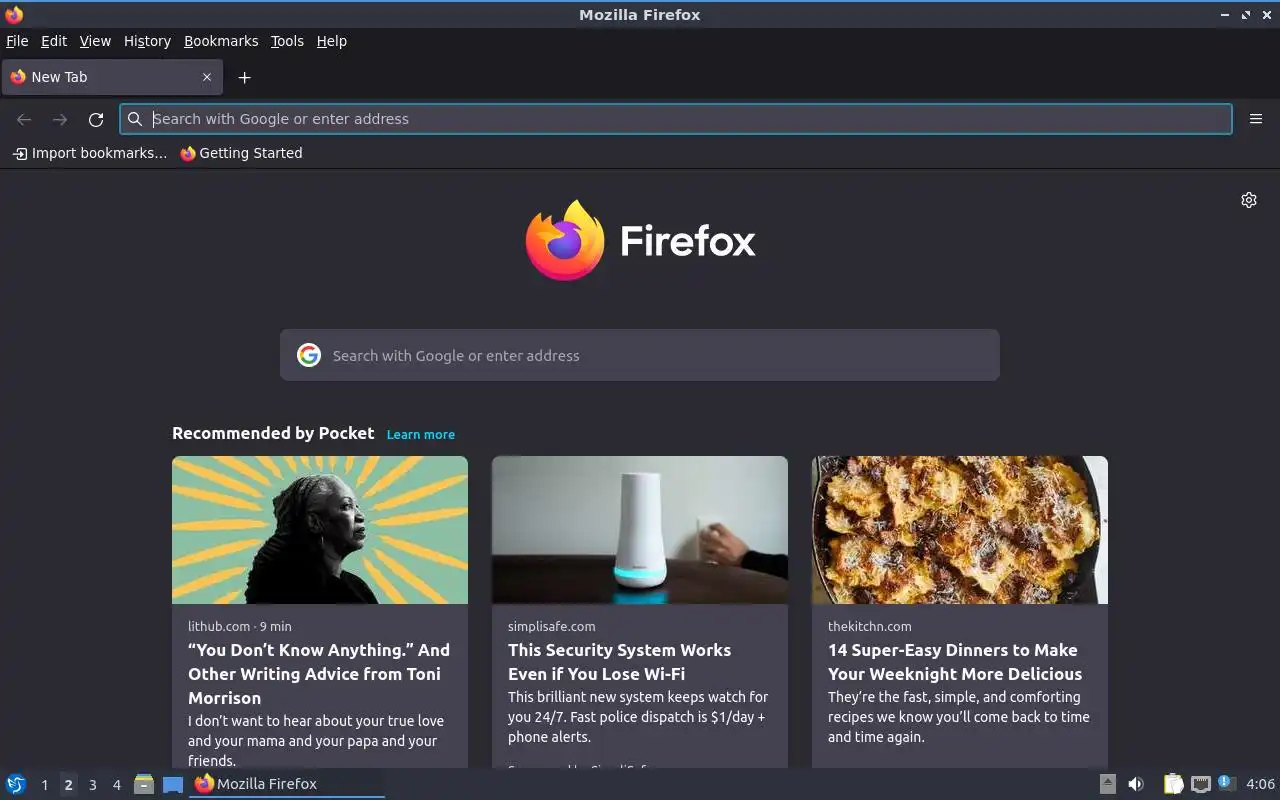Click lithub.com source label
Image resolution: width=1280 pixels, height=800 pixels.
[x=219, y=626]
